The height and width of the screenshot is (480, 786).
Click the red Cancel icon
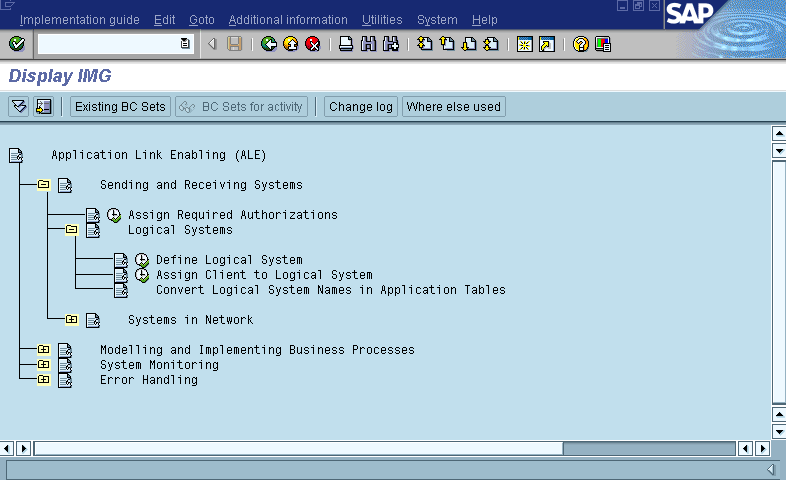tap(313, 44)
